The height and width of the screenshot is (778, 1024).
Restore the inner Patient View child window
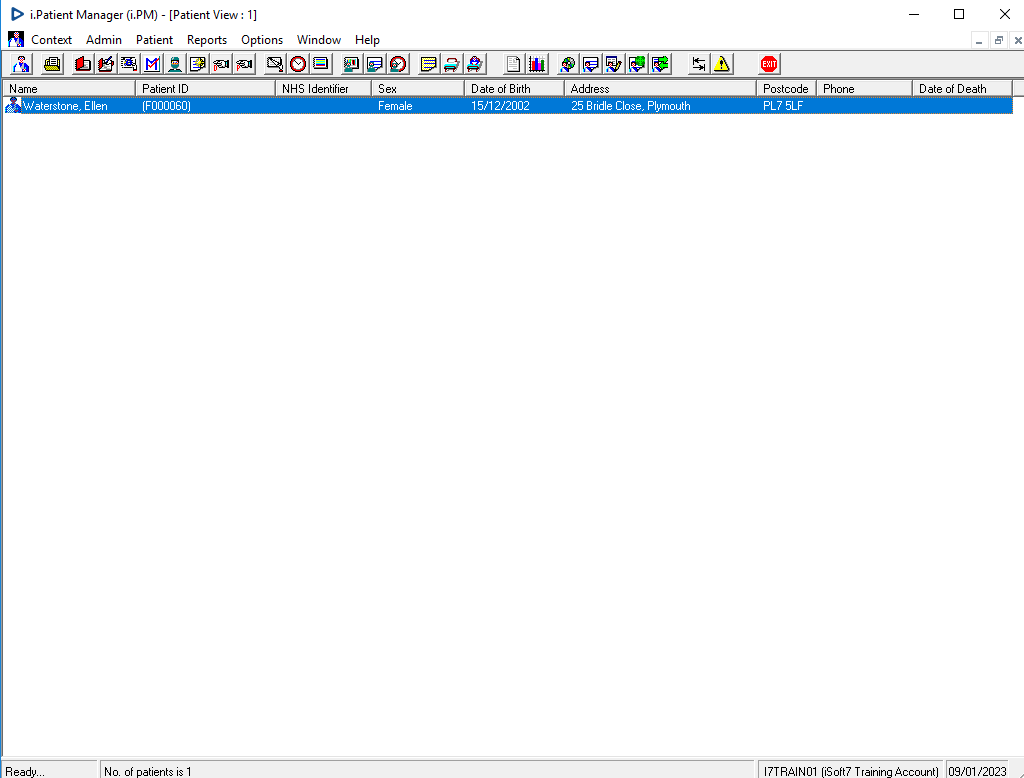point(999,41)
